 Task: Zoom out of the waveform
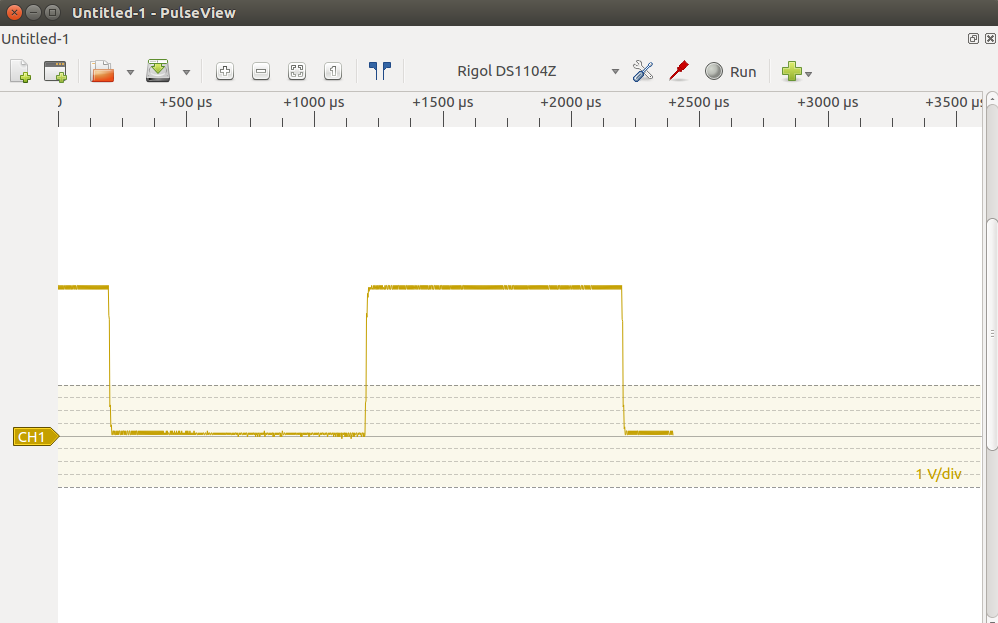pyautogui.click(x=261, y=71)
